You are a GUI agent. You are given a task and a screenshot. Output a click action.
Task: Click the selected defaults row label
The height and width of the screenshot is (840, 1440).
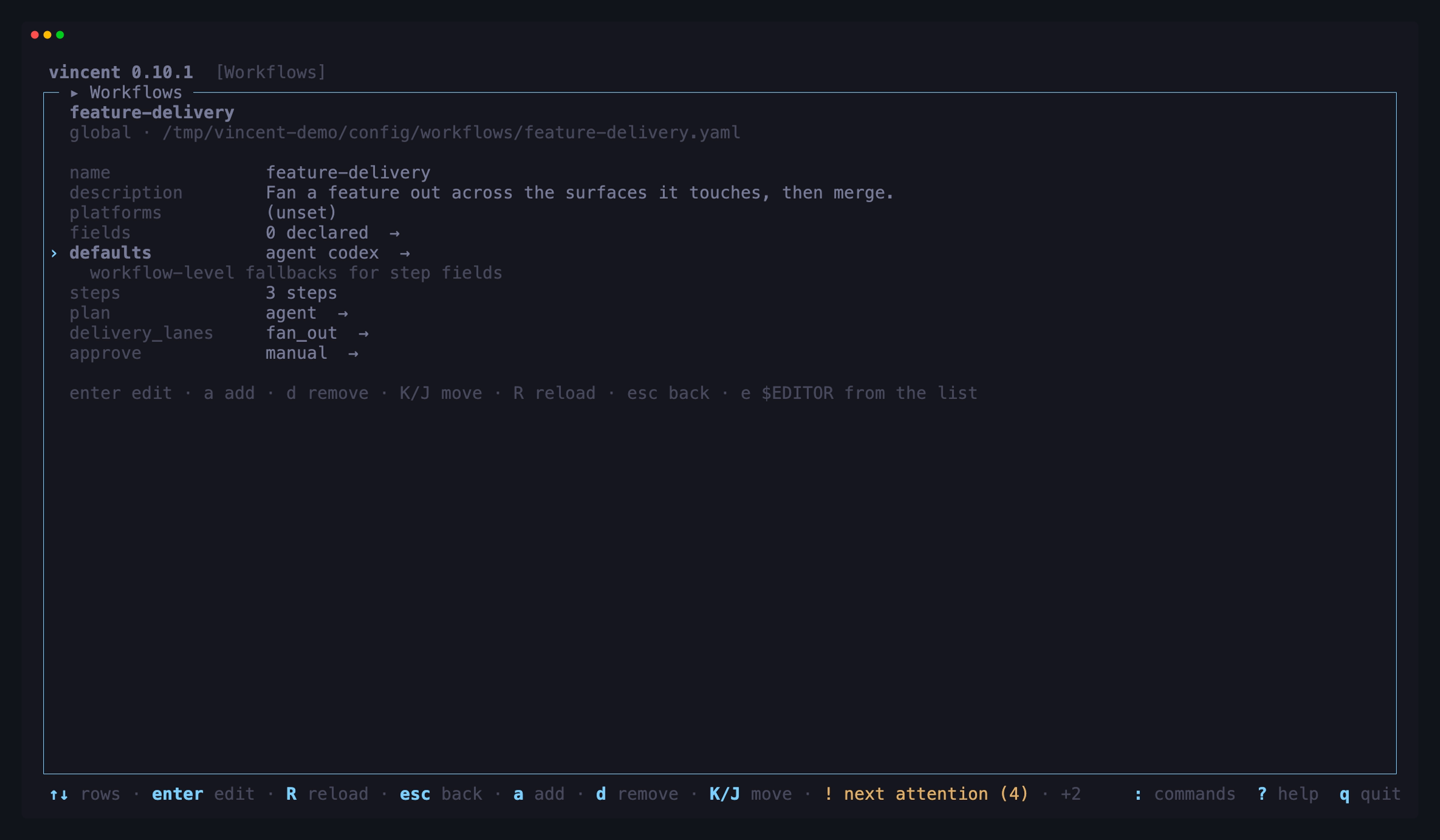click(110, 253)
